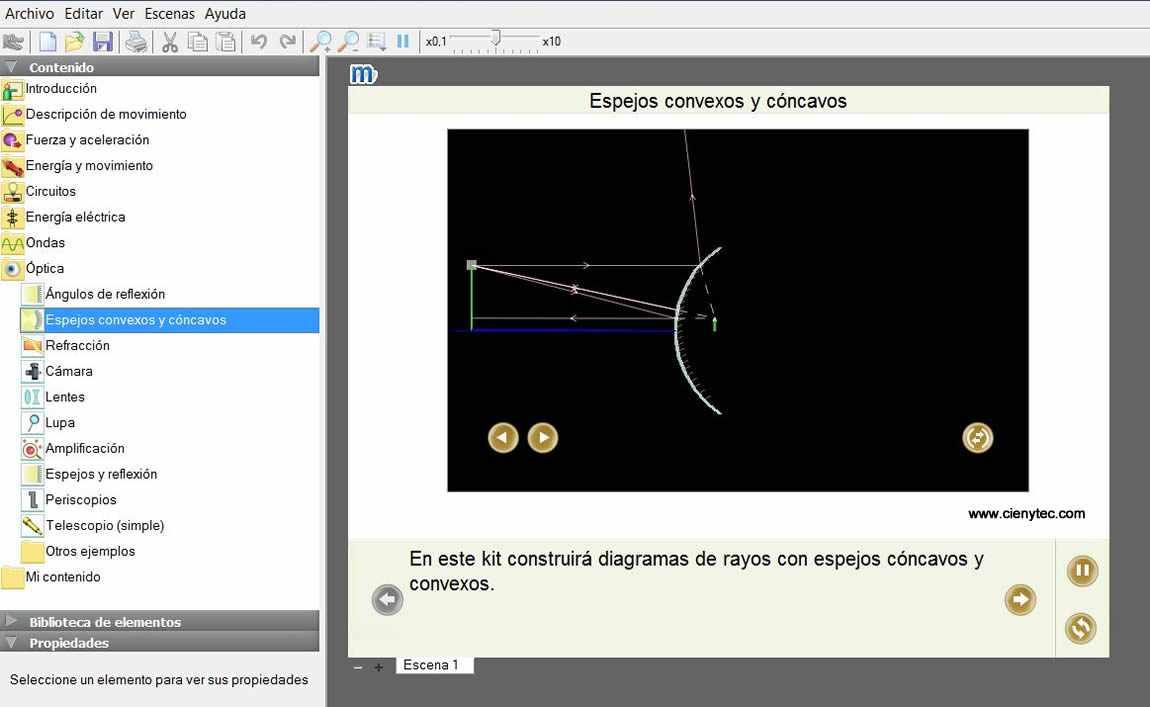This screenshot has height=707, width=1150.
Task: Click the print icon in toolbar
Action: [x=136, y=42]
